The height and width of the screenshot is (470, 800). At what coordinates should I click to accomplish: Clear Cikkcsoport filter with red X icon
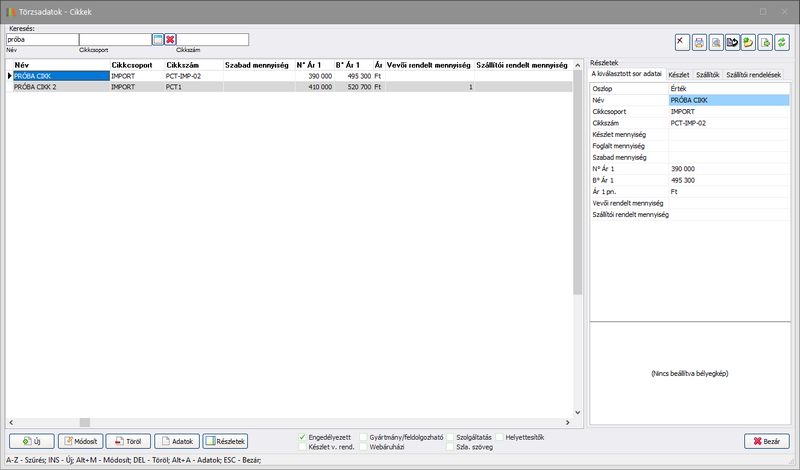(170, 39)
